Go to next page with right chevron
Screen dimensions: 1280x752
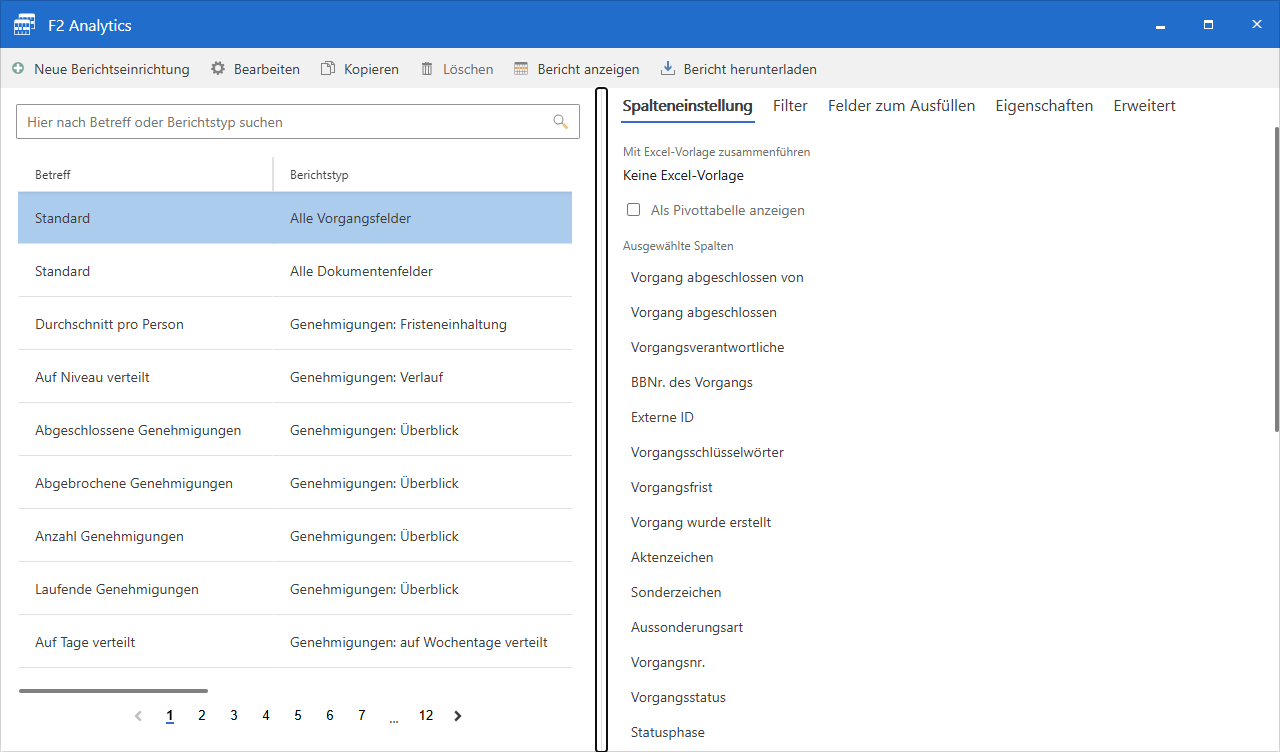[458, 716]
